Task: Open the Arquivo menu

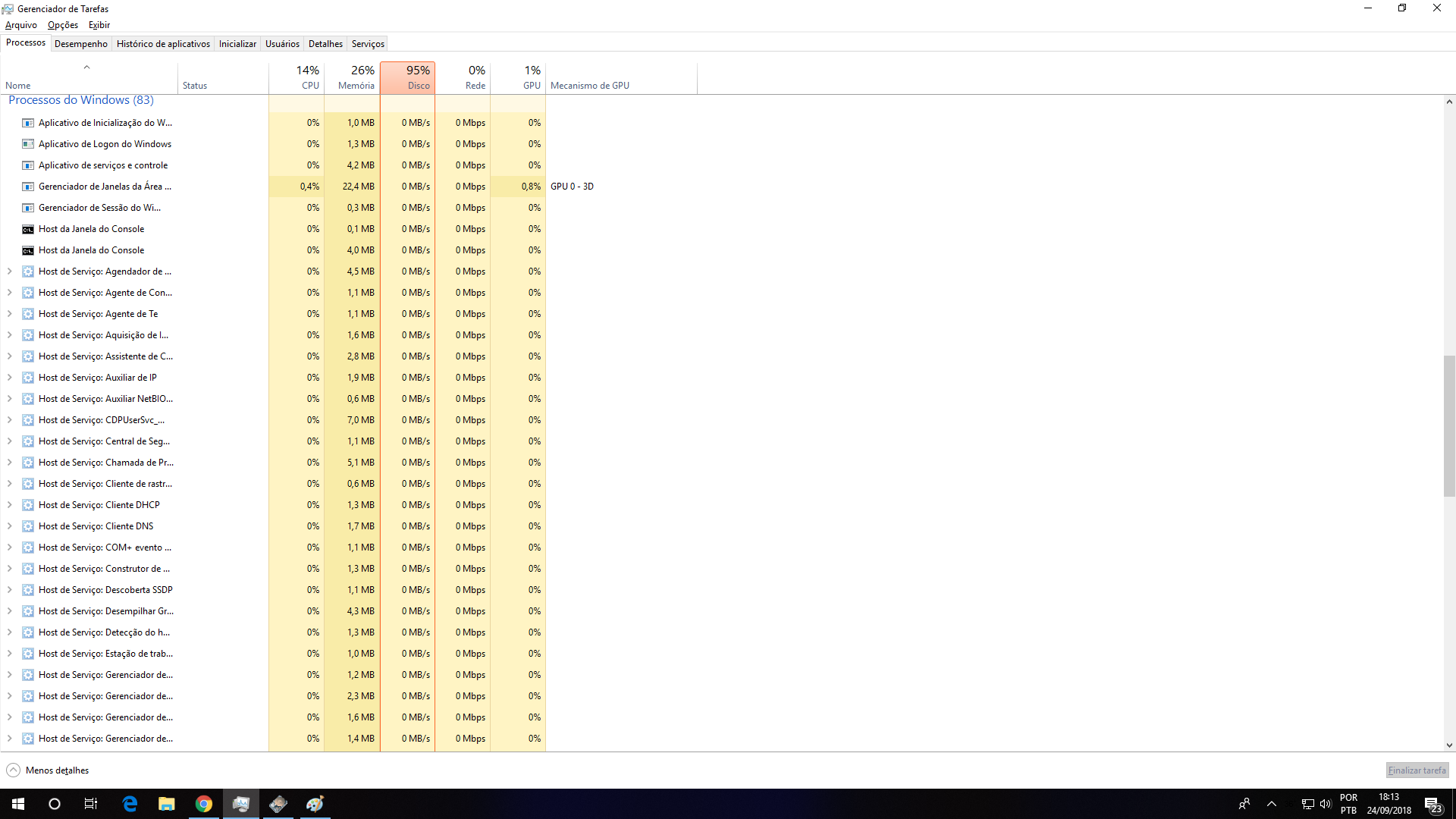Action: [x=20, y=25]
